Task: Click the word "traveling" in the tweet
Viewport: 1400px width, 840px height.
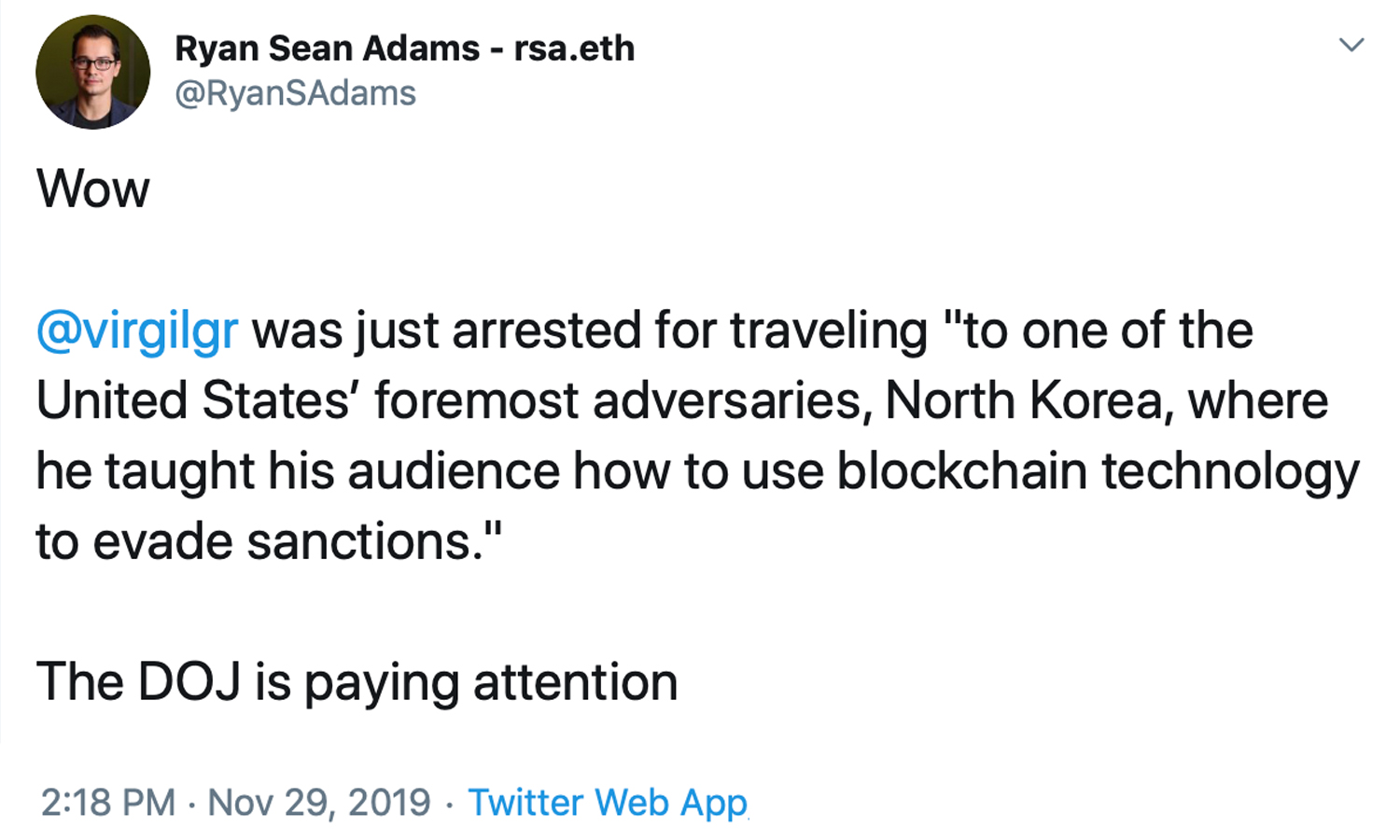Action: (x=828, y=330)
